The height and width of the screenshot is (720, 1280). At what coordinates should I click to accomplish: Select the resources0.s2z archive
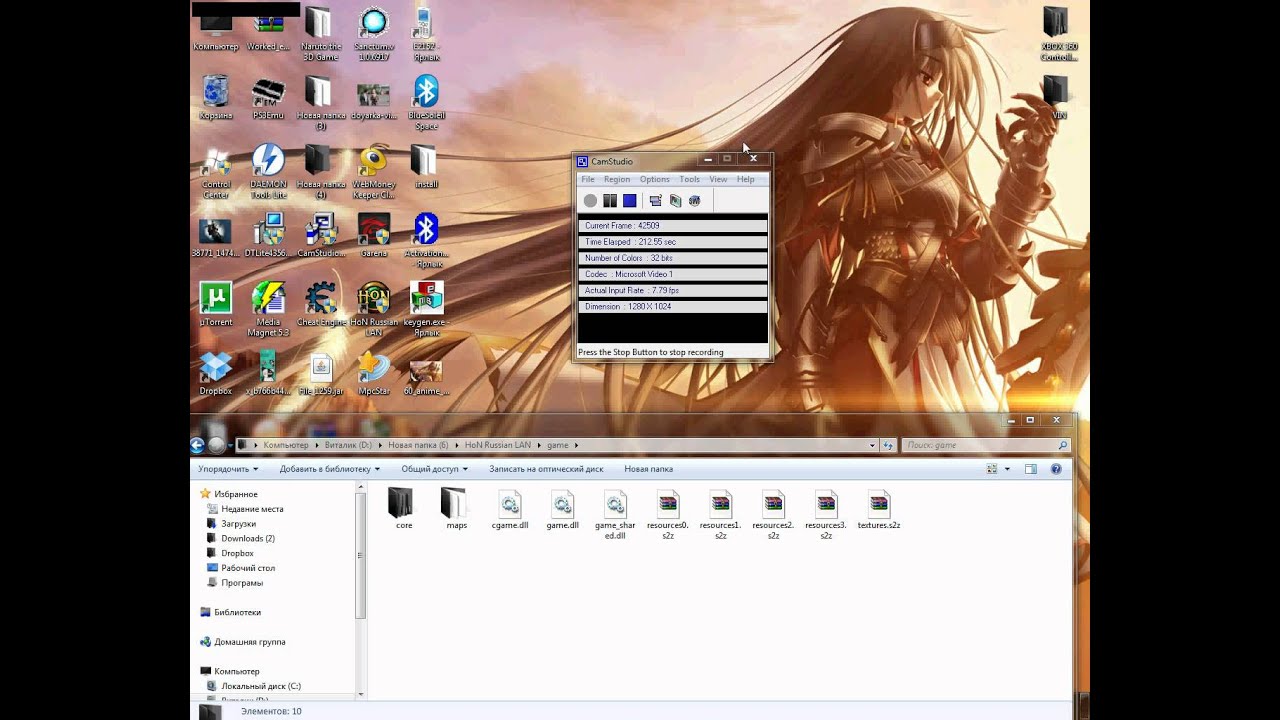668,514
